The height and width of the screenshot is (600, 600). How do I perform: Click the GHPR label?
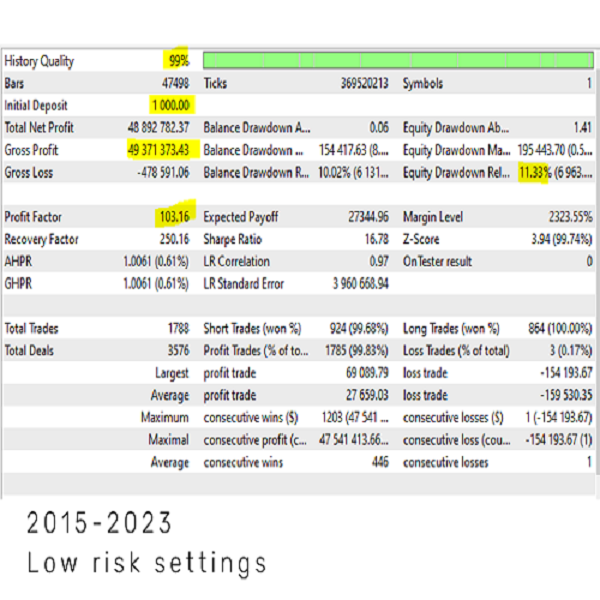(18, 284)
